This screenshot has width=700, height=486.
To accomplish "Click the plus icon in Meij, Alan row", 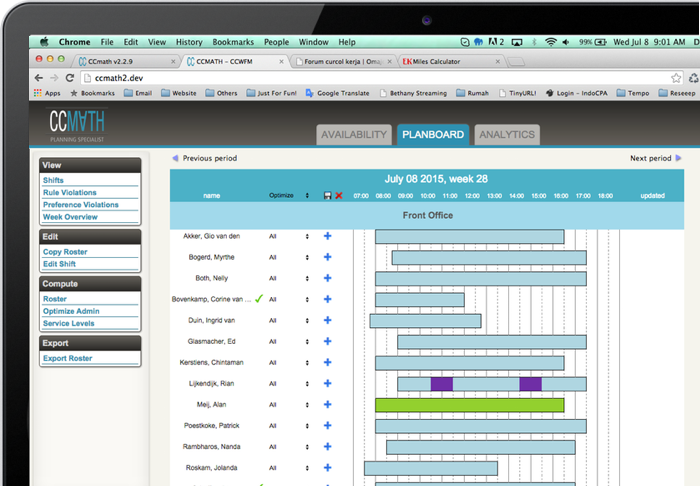I will tap(327, 404).
